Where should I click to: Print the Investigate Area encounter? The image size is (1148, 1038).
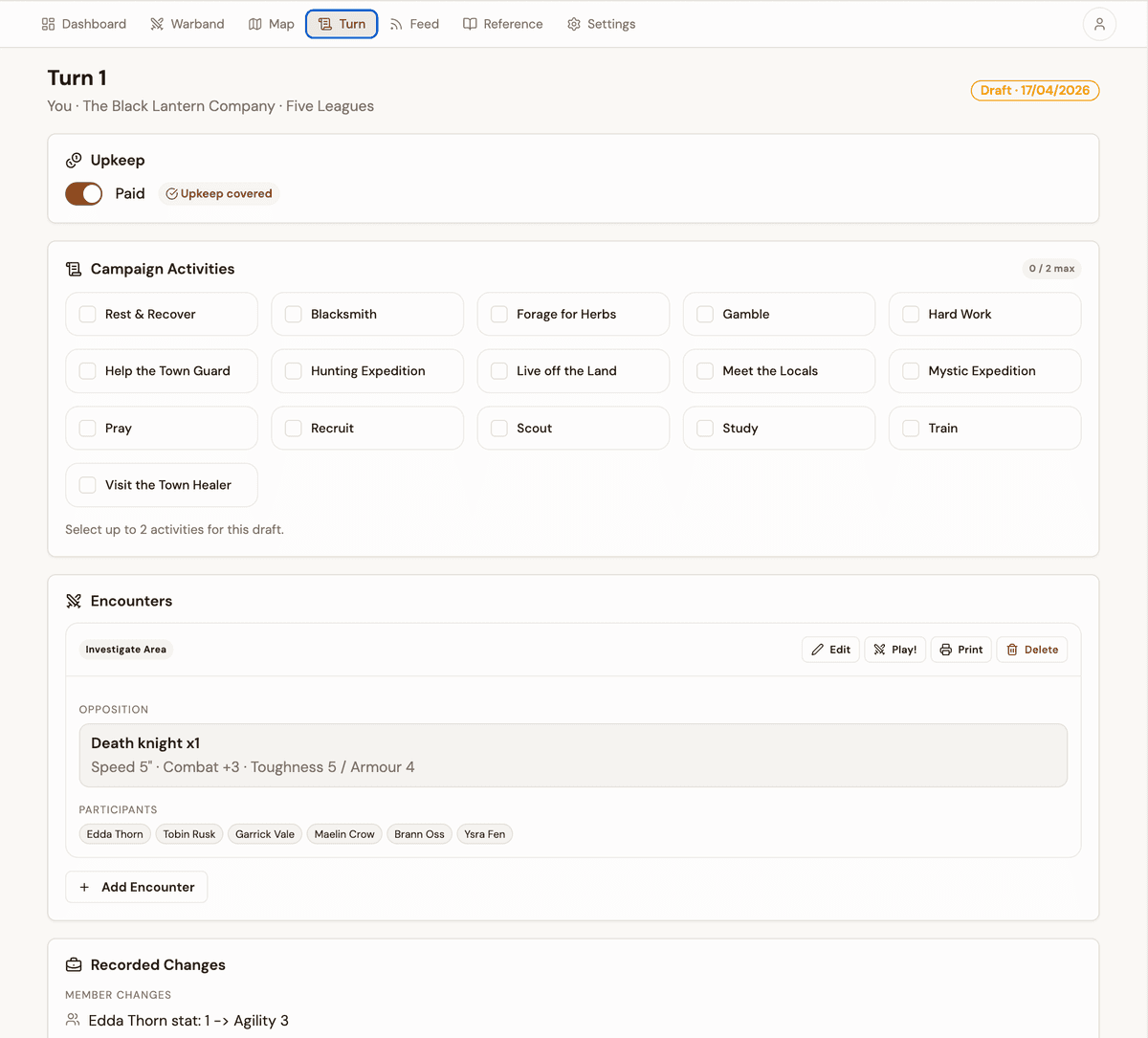click(961, 650)
